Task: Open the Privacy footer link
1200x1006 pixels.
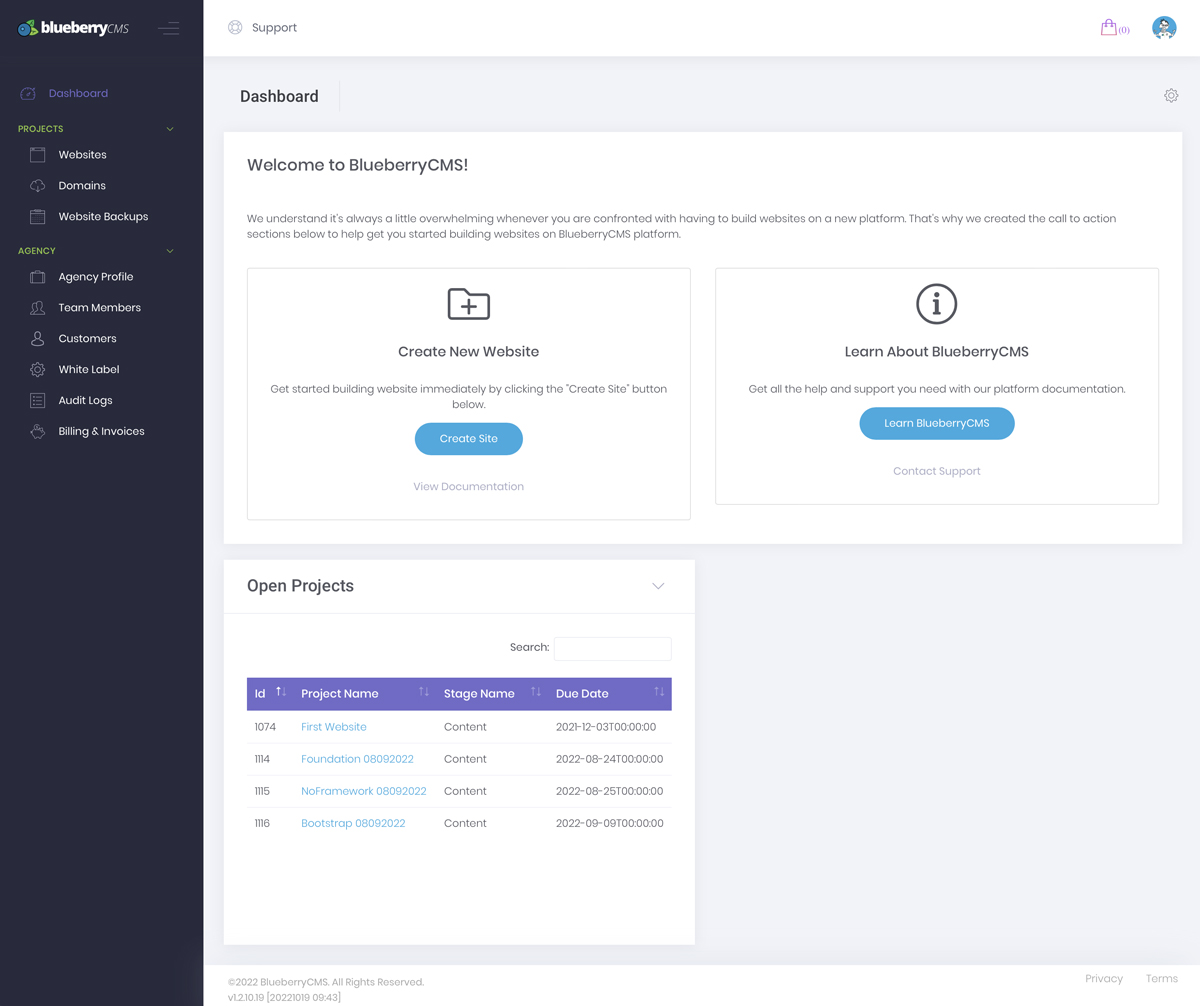Action: 1104,979
